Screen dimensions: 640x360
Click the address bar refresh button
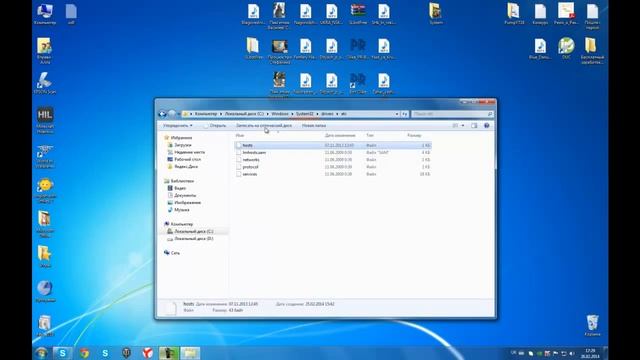404,114
